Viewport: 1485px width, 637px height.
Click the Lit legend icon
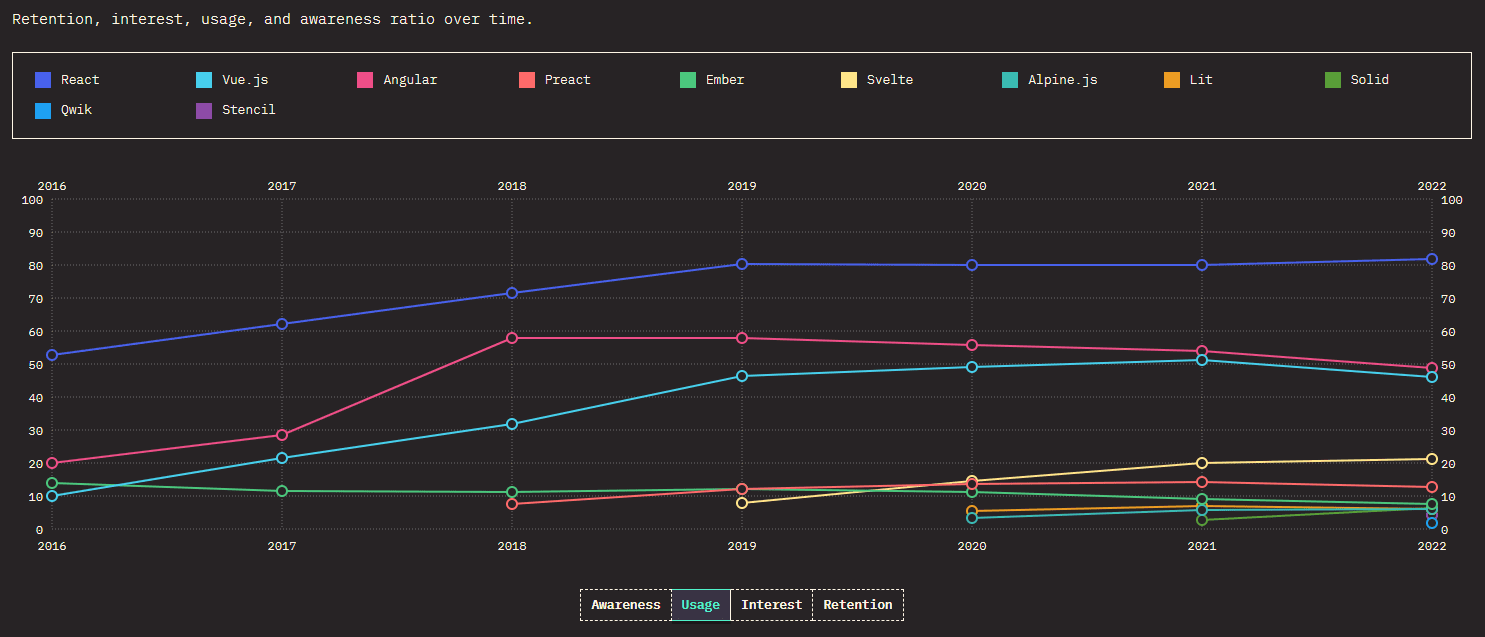point(1174,79)
